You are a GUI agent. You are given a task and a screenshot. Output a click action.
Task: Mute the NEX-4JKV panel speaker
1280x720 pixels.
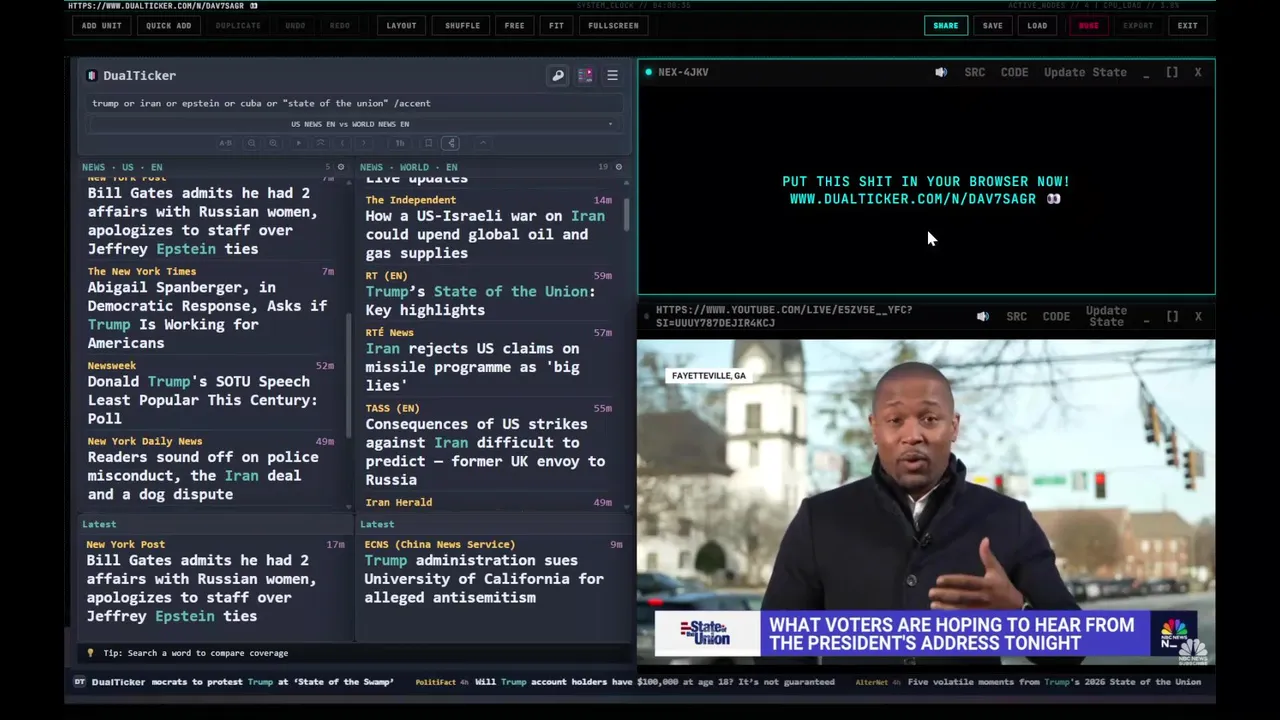coord(941,72)
